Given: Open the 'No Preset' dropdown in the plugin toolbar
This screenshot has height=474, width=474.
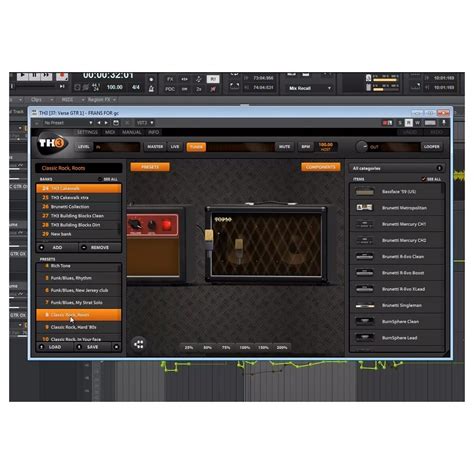Looking at the screenshot, I should click(x=68, y=123).
